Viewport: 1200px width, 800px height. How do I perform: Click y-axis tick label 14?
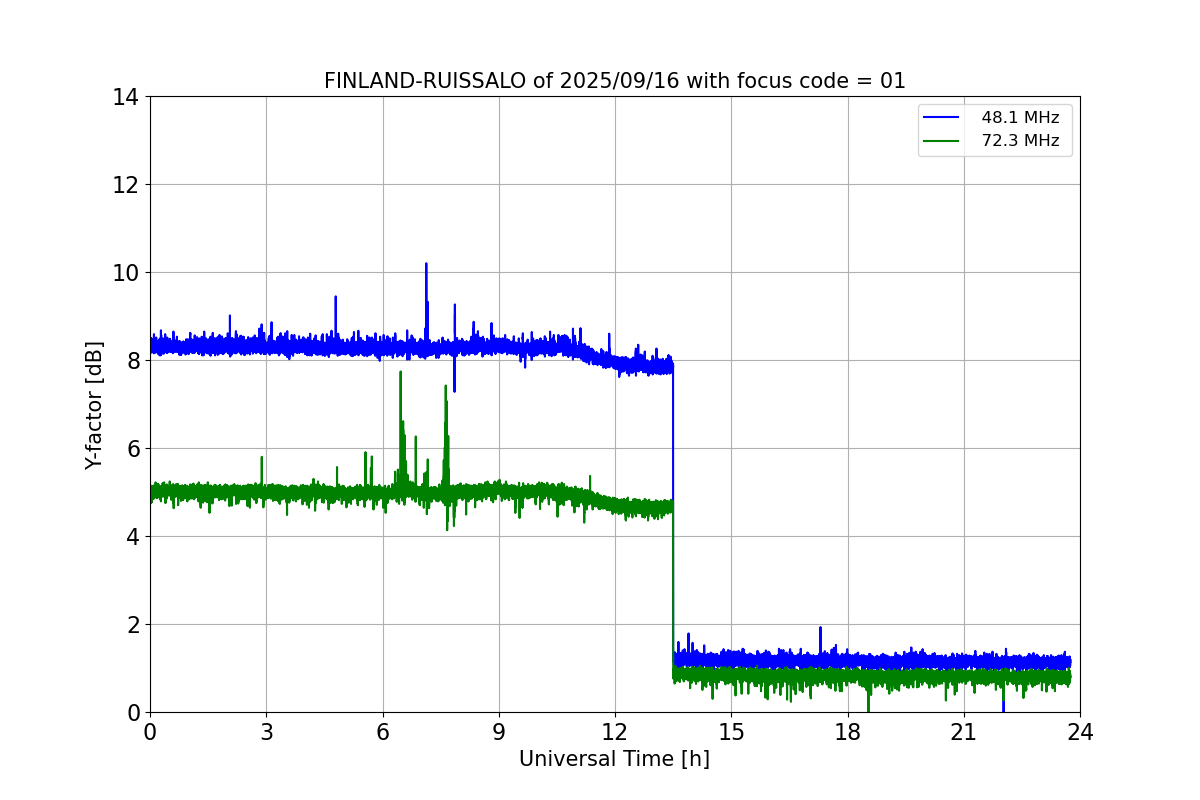(126, 97)
